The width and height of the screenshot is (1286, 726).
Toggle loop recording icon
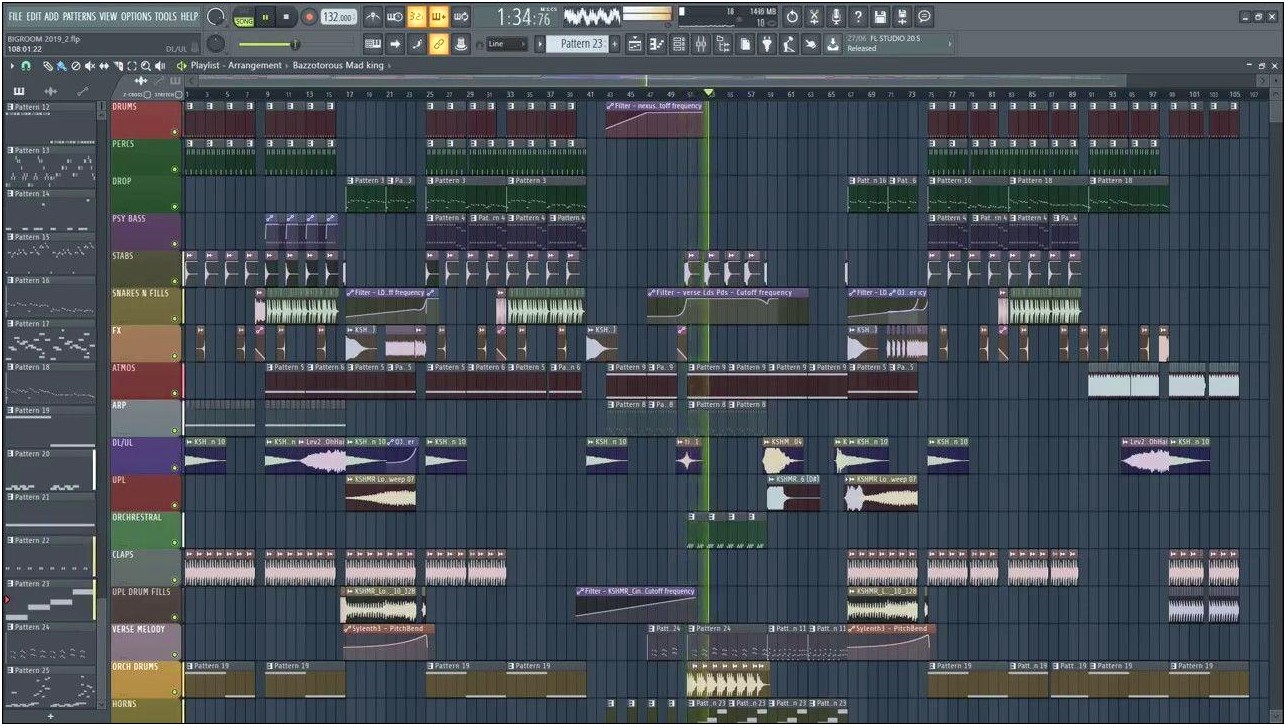(x=461, y=17)
